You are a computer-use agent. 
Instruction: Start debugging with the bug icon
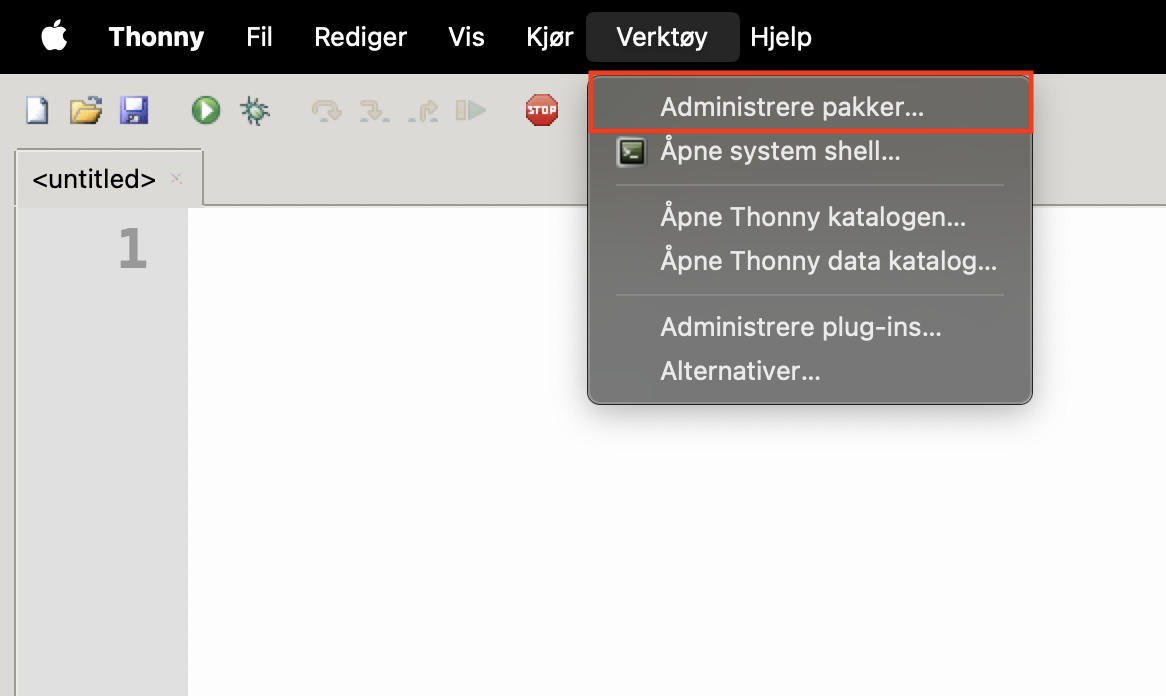(x=255, y=110)
